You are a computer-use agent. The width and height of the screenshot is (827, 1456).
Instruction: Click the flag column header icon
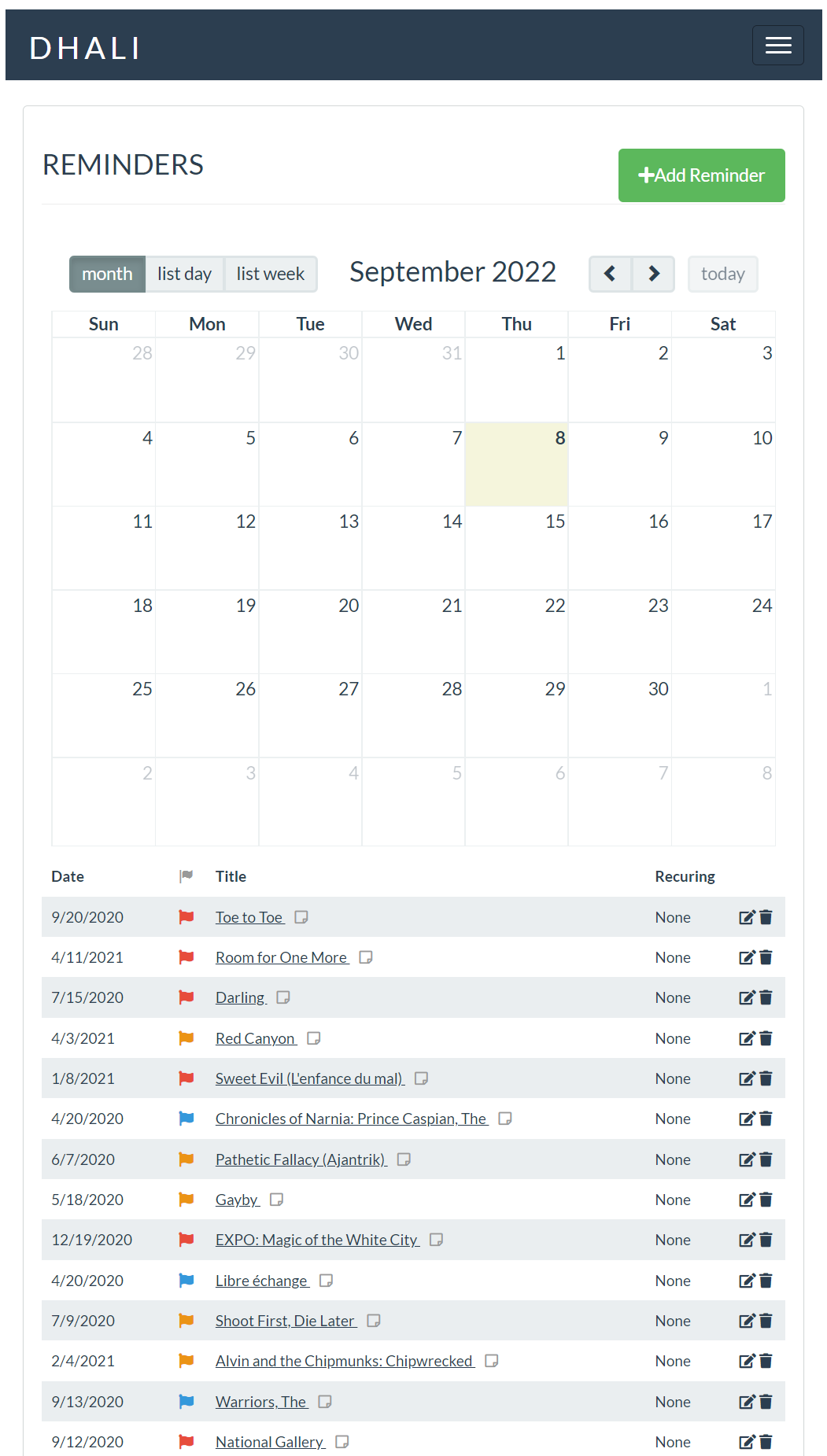(186, 876)
